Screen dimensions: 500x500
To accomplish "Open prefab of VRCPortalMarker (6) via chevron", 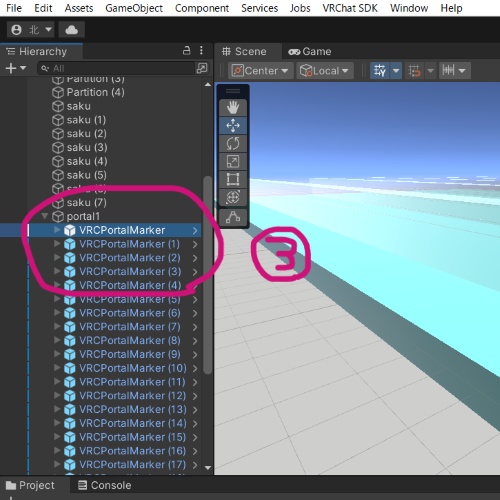I will point(195,313).
